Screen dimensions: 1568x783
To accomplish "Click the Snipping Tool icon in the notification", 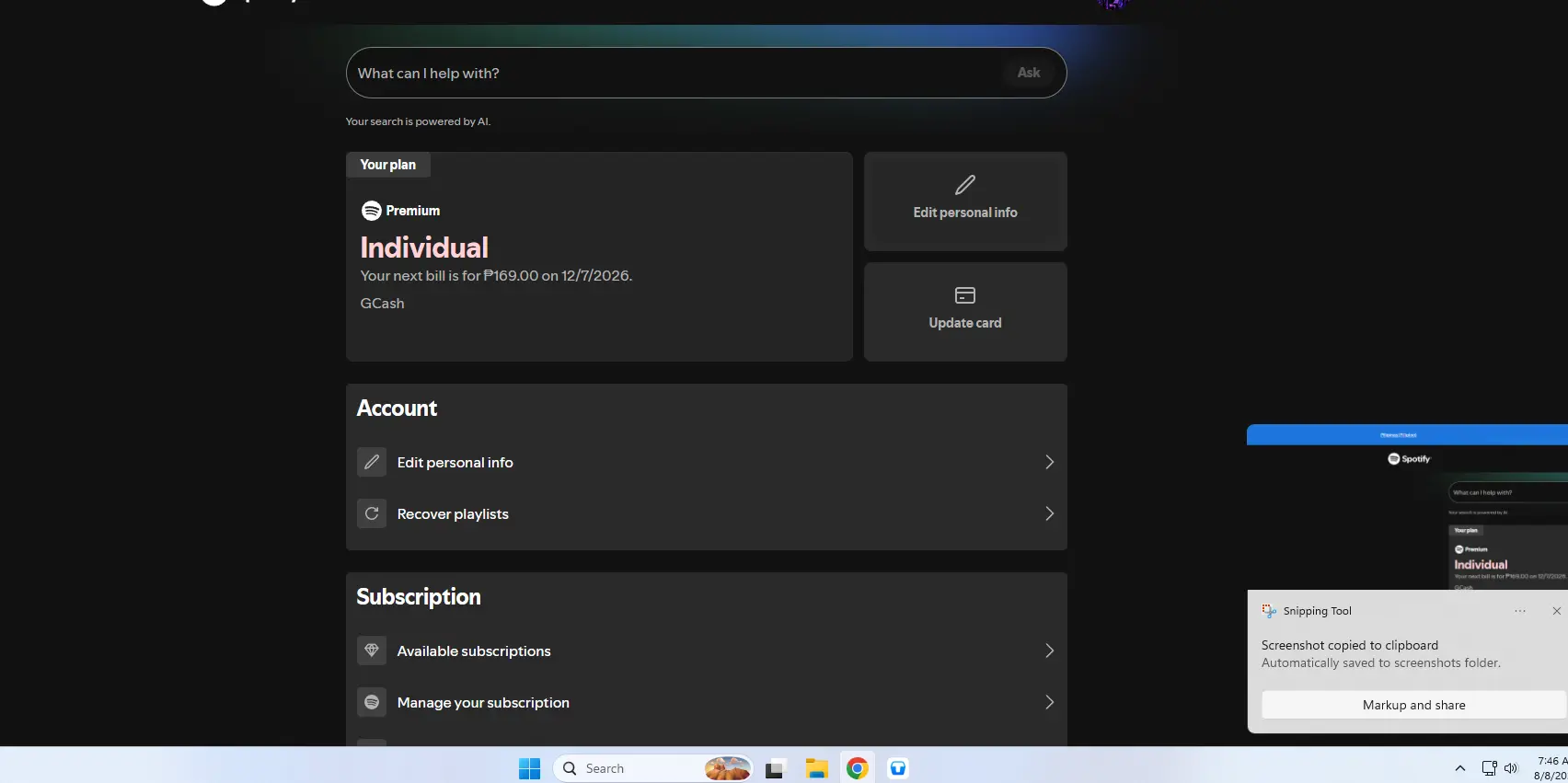I will 1269,611.
